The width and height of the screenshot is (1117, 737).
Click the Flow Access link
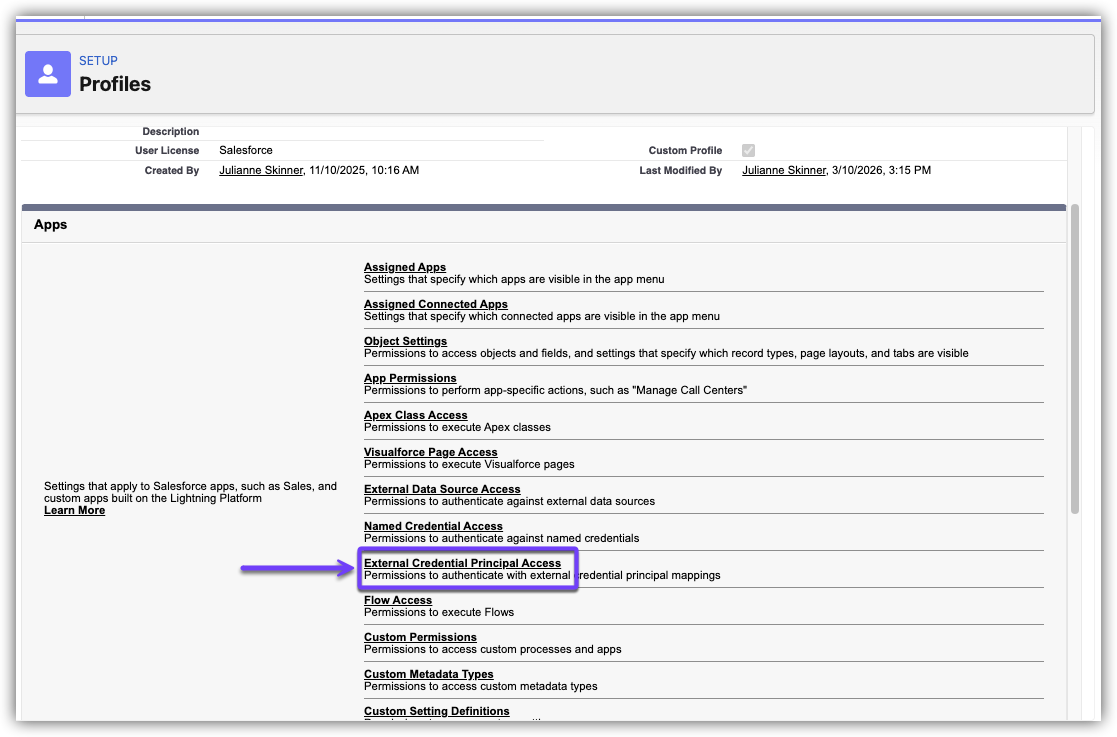pos(398,600)
